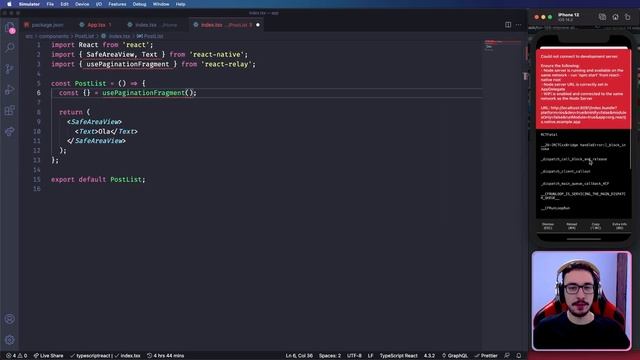Tap Copy on the simulator error screen
This screenshot has width=640, height=360.
pos(596,226)
